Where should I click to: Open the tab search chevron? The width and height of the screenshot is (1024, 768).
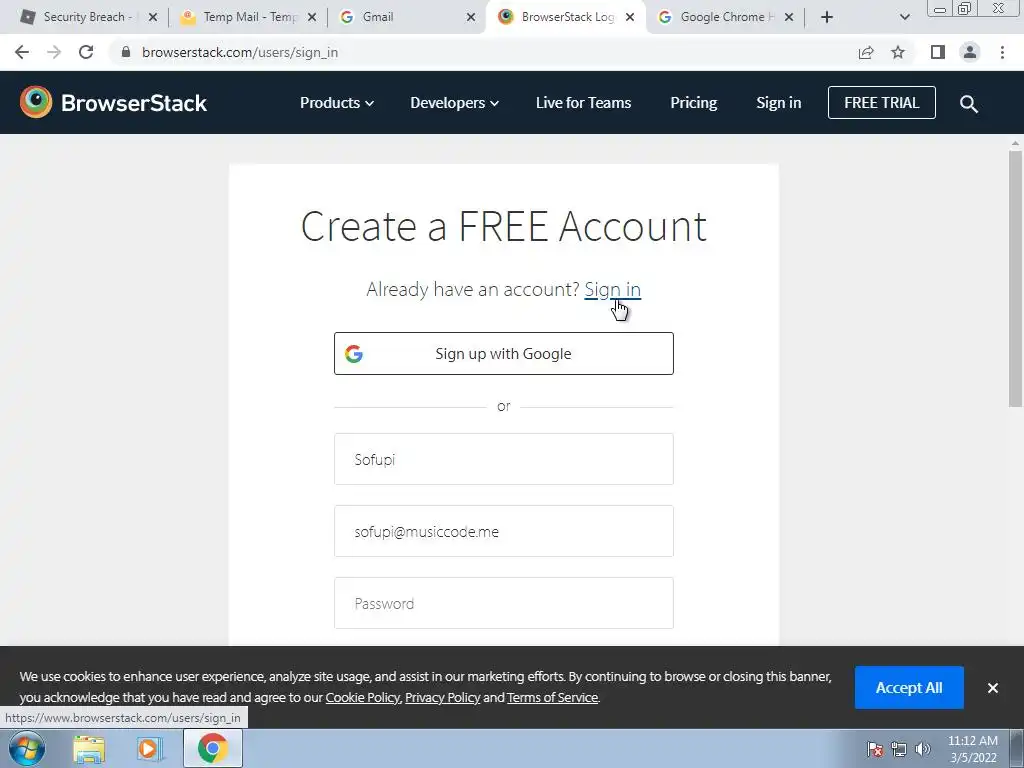point(904,17)
